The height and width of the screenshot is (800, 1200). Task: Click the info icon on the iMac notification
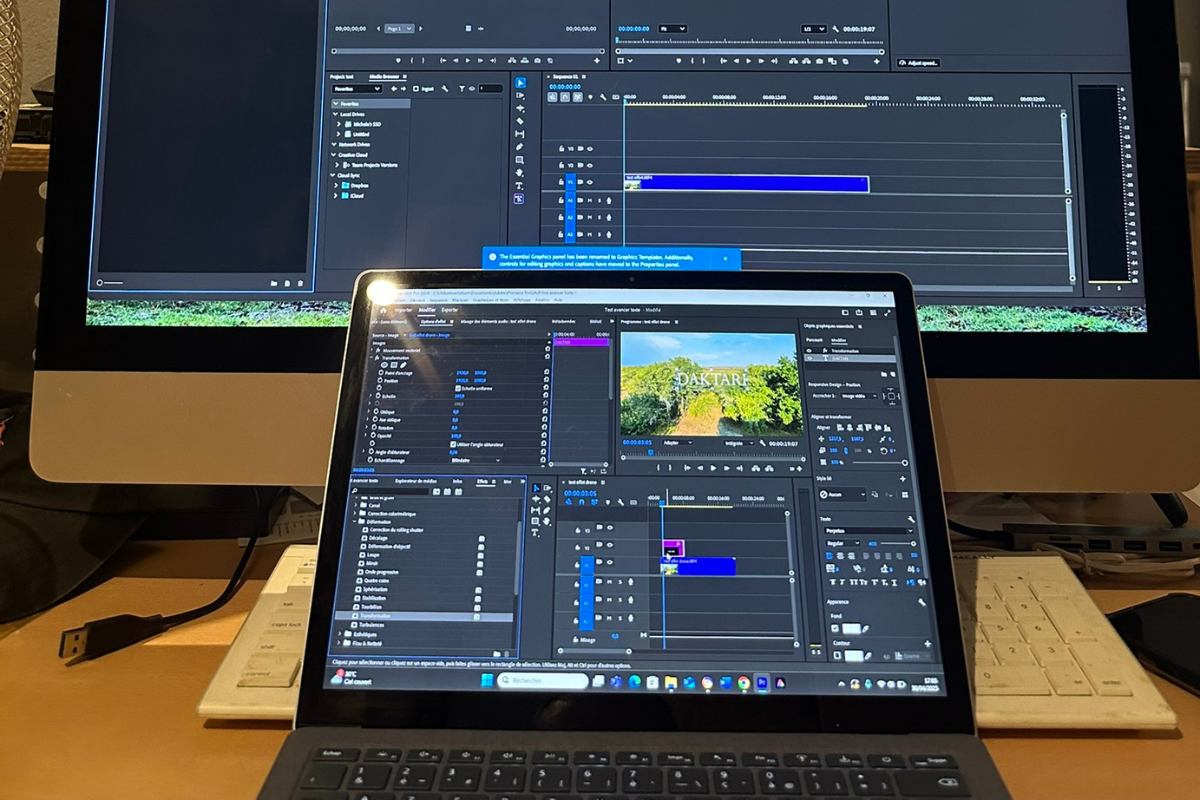tap(492, 258)
